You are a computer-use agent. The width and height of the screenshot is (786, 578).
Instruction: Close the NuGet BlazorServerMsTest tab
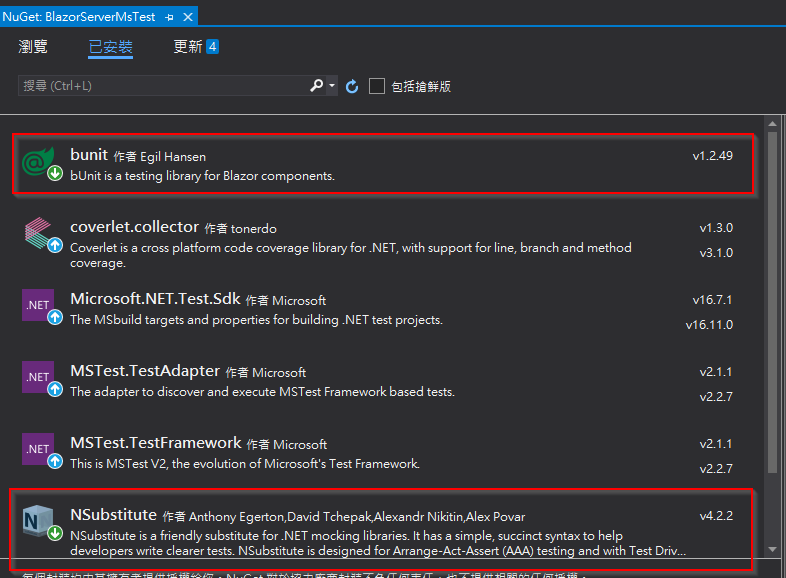pos(188,17)
